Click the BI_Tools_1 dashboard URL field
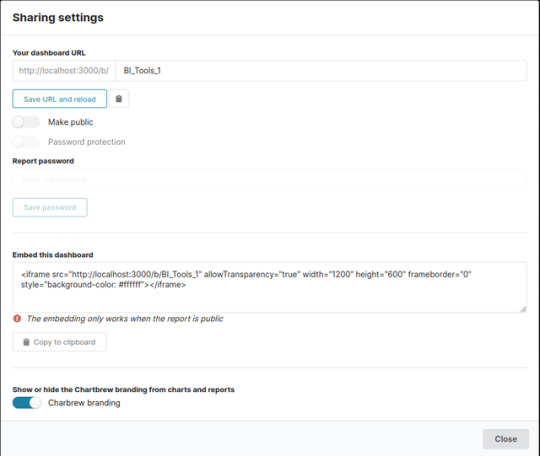The width and height of the screenshot is (540, 456). click(321, 71)
